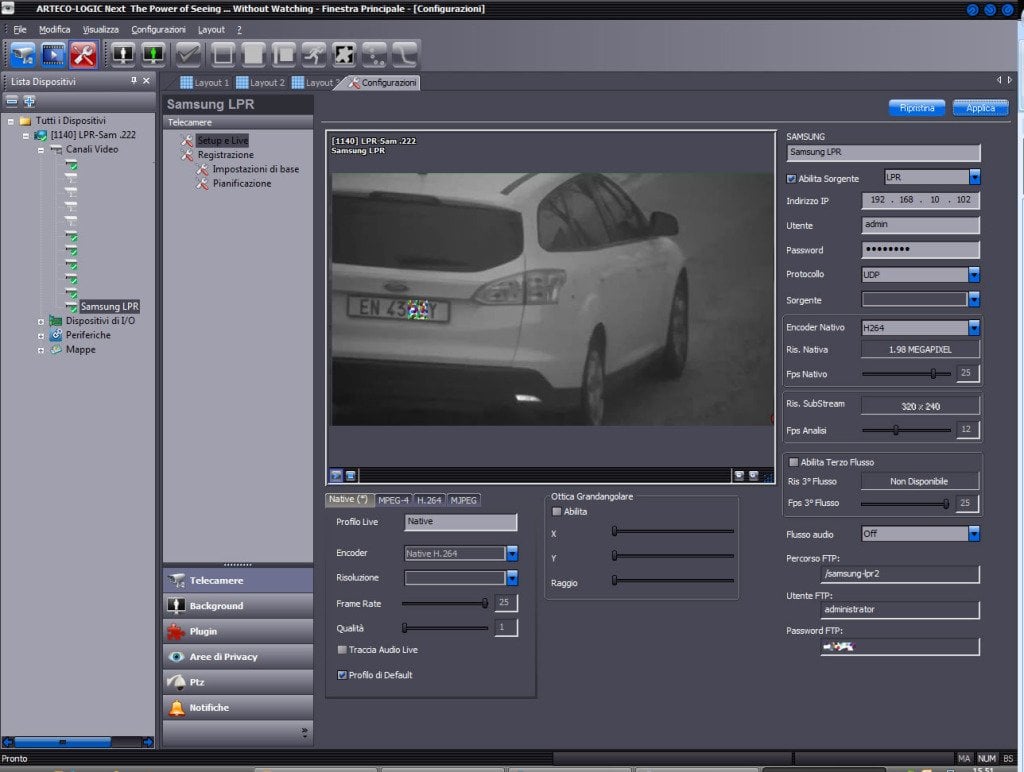Viewport: 1024px width, 772px height.
Task: Click the video playback filmstrip toolbar icon
Action: pyautogui.click(x=53, y=54)
